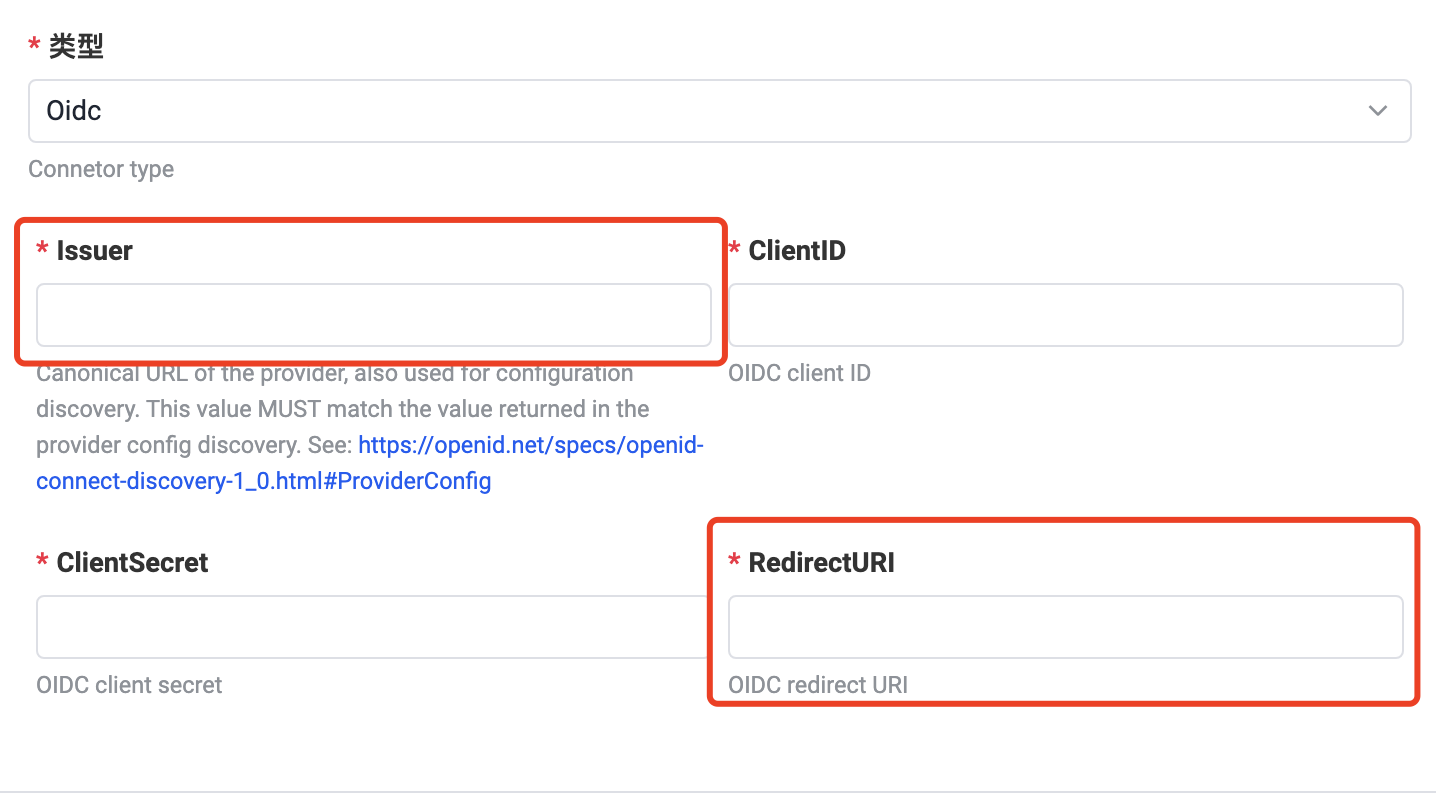Focus the RedirectURI input box

coord(1065,627)
